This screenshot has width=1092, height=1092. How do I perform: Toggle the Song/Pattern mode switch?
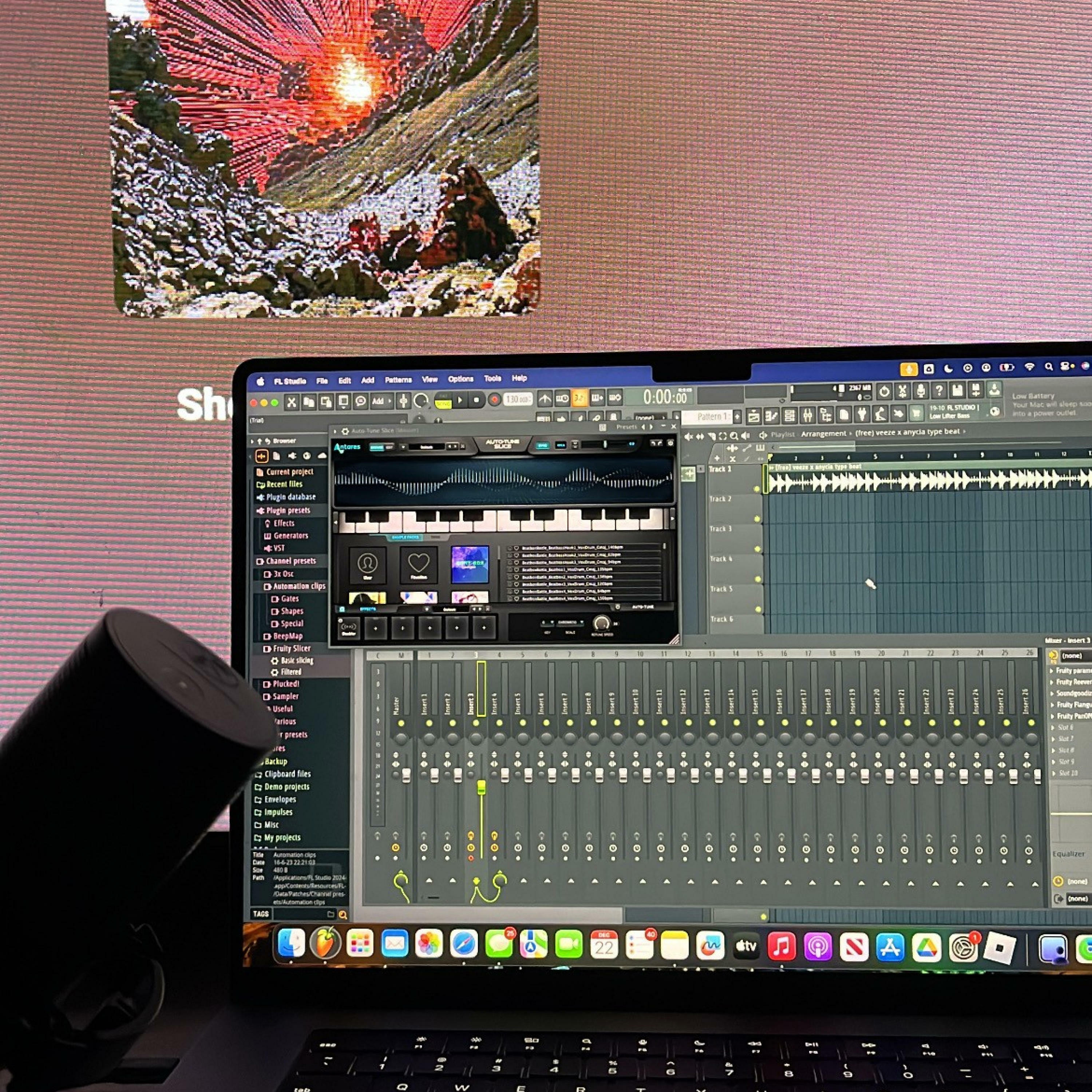click(x=443, y=400)
